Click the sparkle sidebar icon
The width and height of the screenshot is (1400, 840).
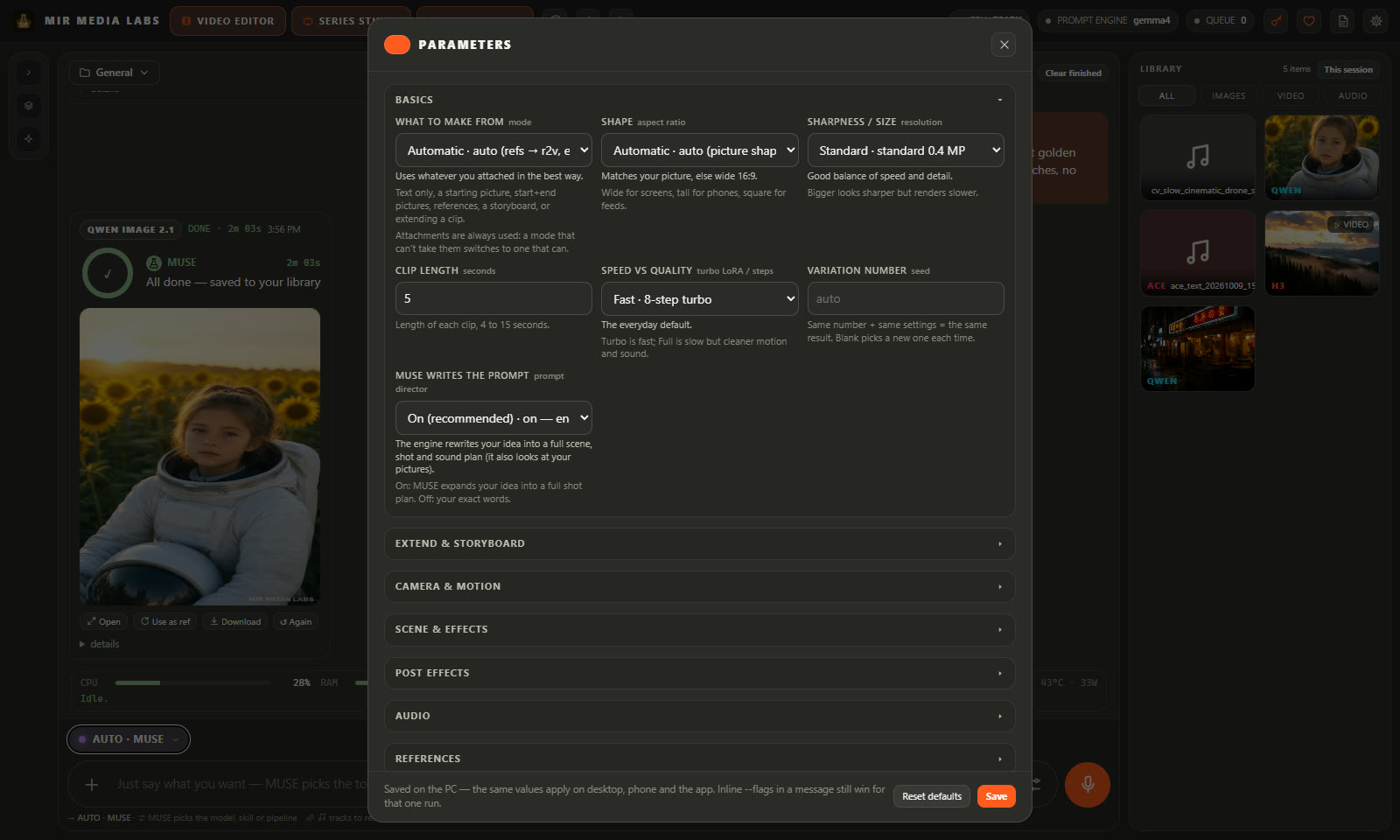pos(28,139)
